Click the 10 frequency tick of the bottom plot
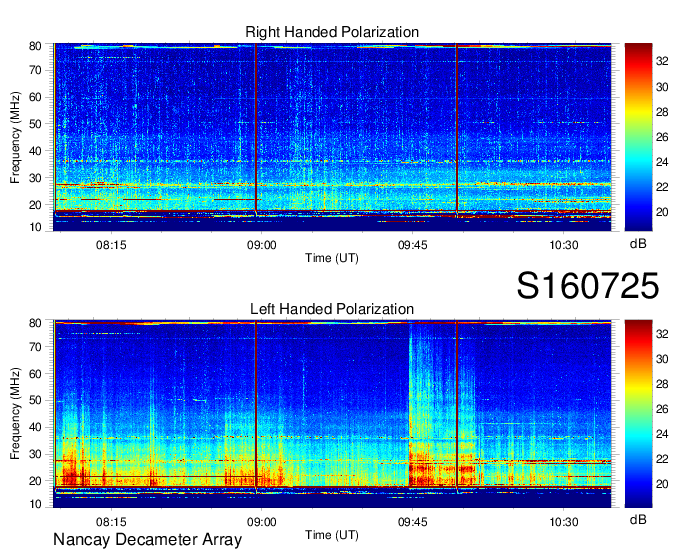680x552 pixels. [35, 504]
